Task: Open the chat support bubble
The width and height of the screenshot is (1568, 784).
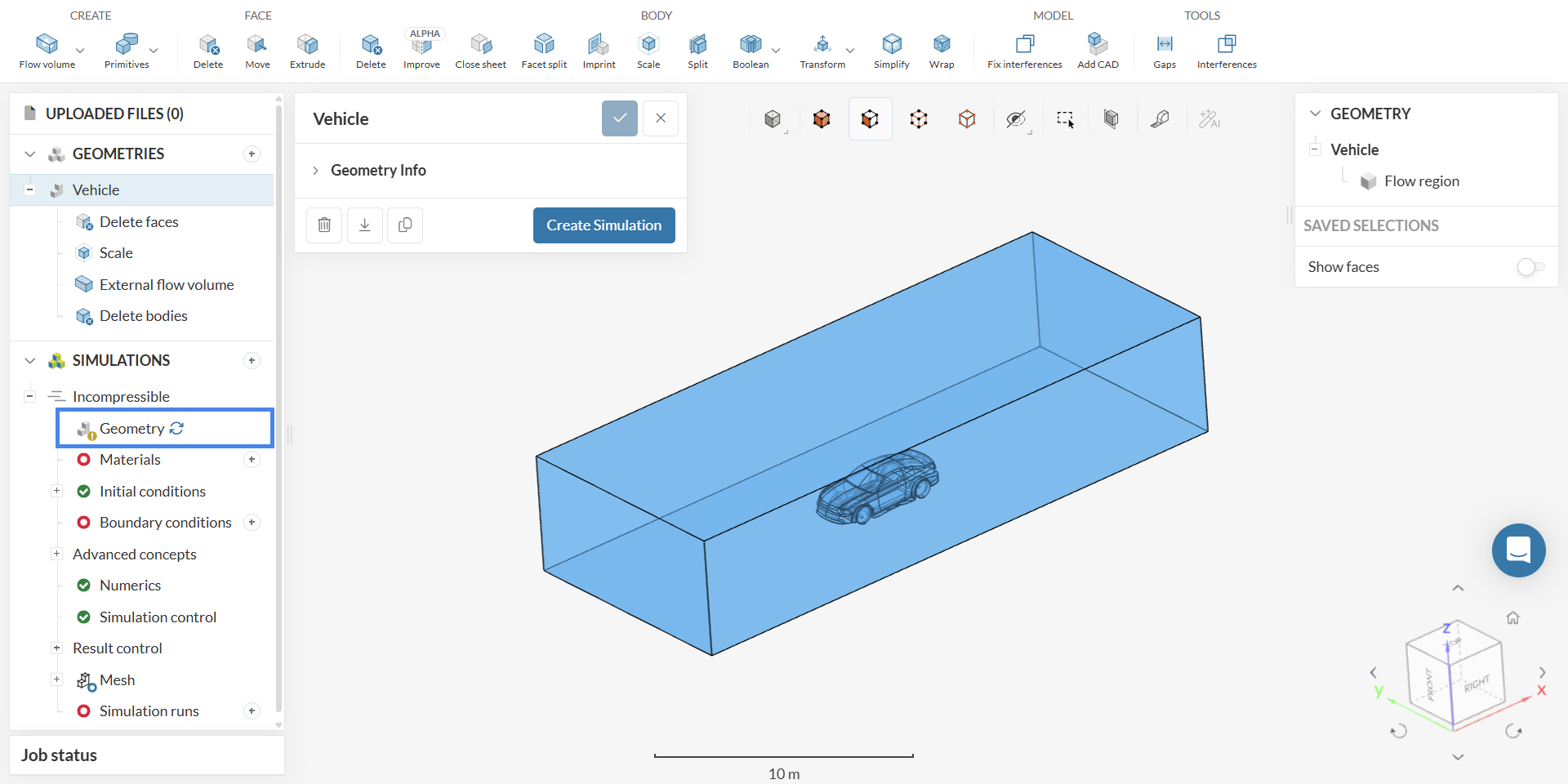Action: pos(1518,550)
